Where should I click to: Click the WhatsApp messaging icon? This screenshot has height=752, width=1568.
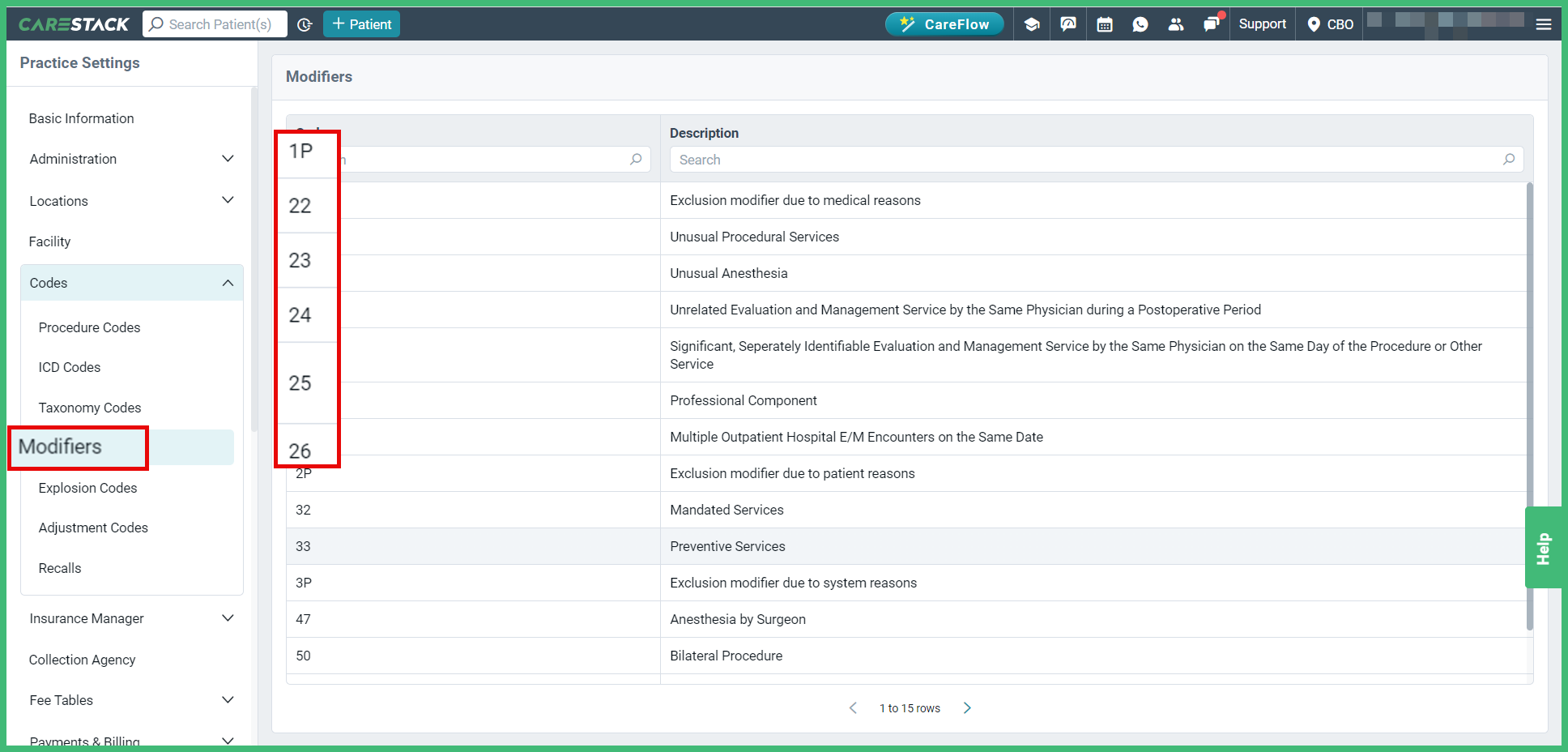coord(1140,23)
